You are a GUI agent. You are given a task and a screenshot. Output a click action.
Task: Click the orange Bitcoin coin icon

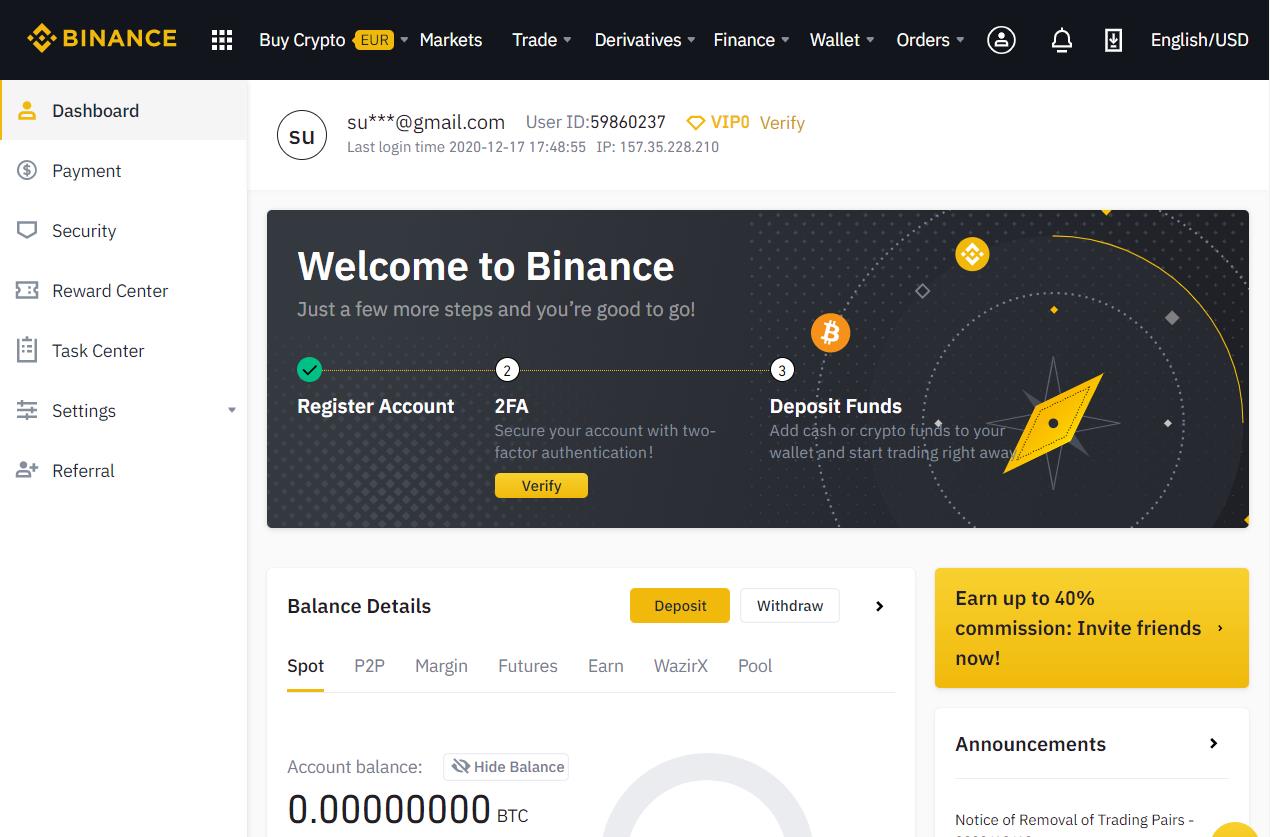pyautogui.click(x=830, y=333)
